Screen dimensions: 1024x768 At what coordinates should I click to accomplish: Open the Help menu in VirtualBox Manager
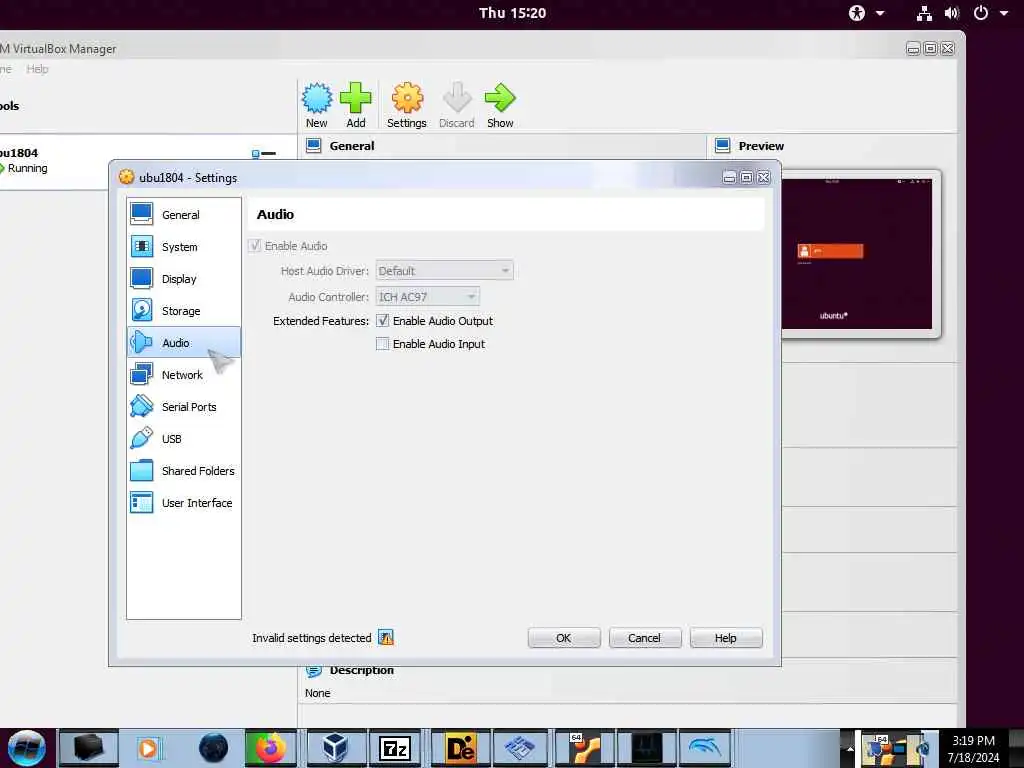click(x=37, y=69)
